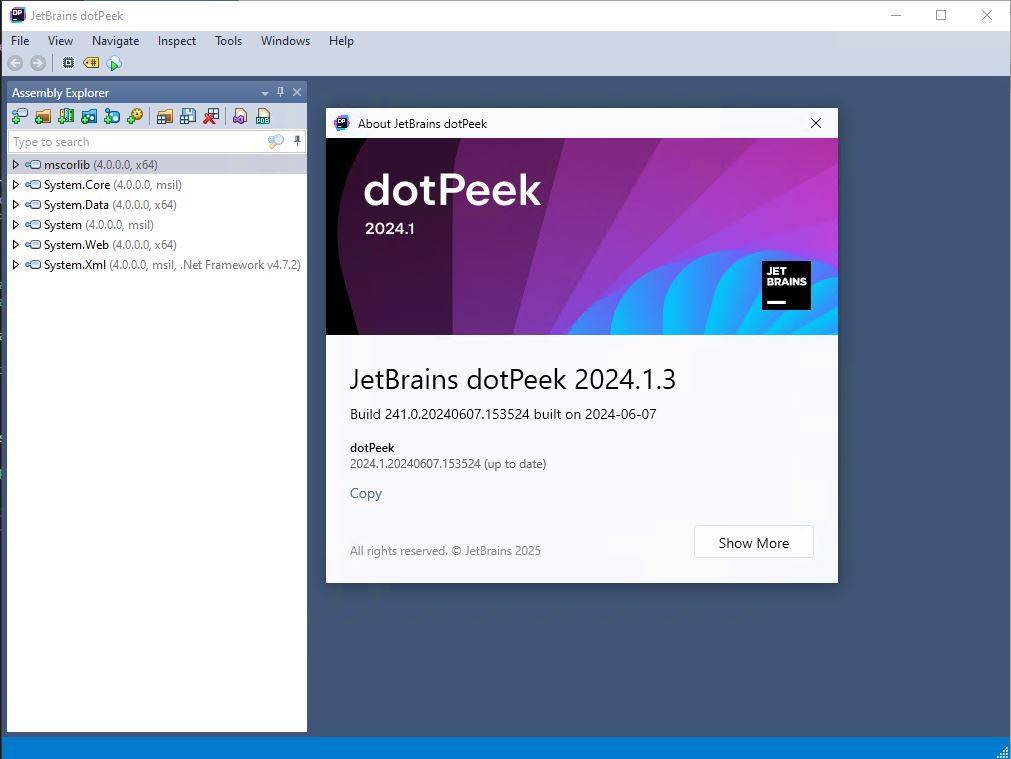Click the chip icon in the main toolbar
The width and height of the screenshot is (1011, 759).
(x=68, y=63)
